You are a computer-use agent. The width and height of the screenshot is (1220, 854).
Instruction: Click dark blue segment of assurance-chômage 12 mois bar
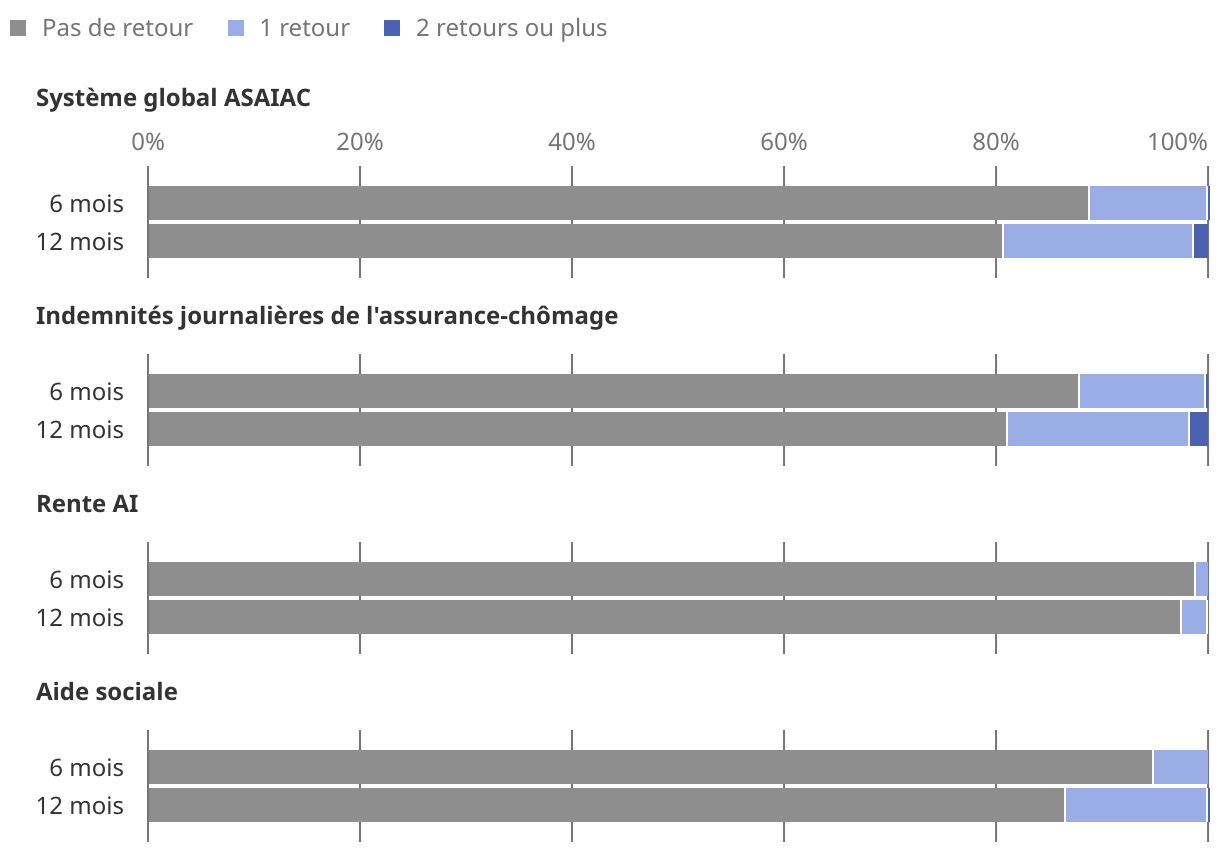pyautogui.click(x=1198, y=430)
